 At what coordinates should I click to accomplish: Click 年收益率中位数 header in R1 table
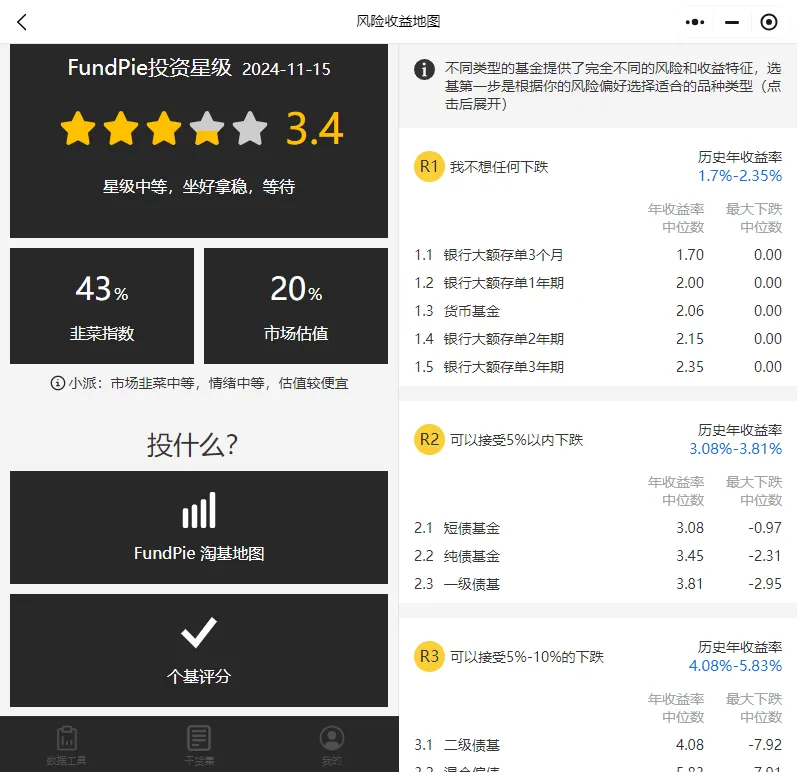[676, 218]
